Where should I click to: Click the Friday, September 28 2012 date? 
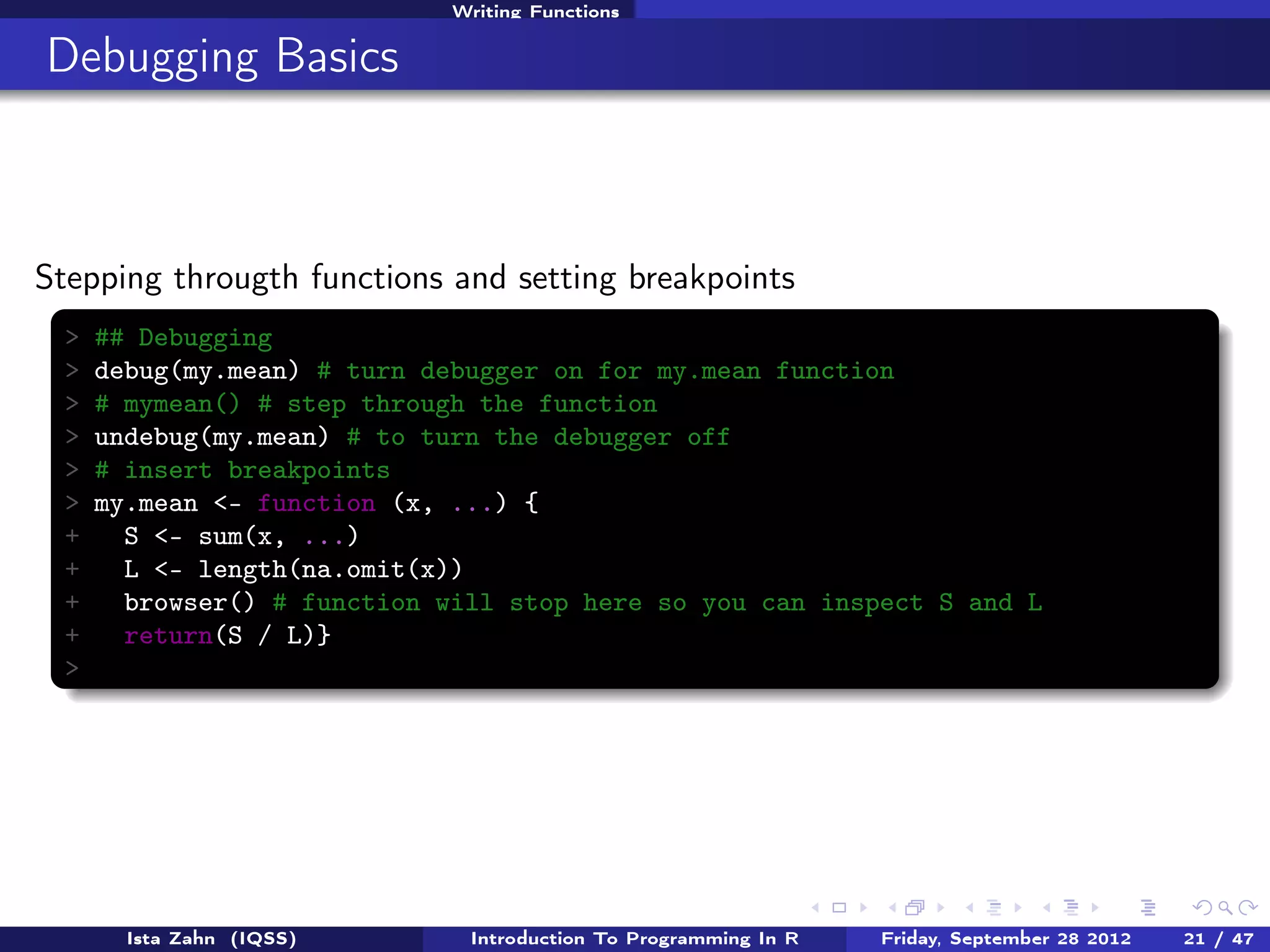(1006, 938)
